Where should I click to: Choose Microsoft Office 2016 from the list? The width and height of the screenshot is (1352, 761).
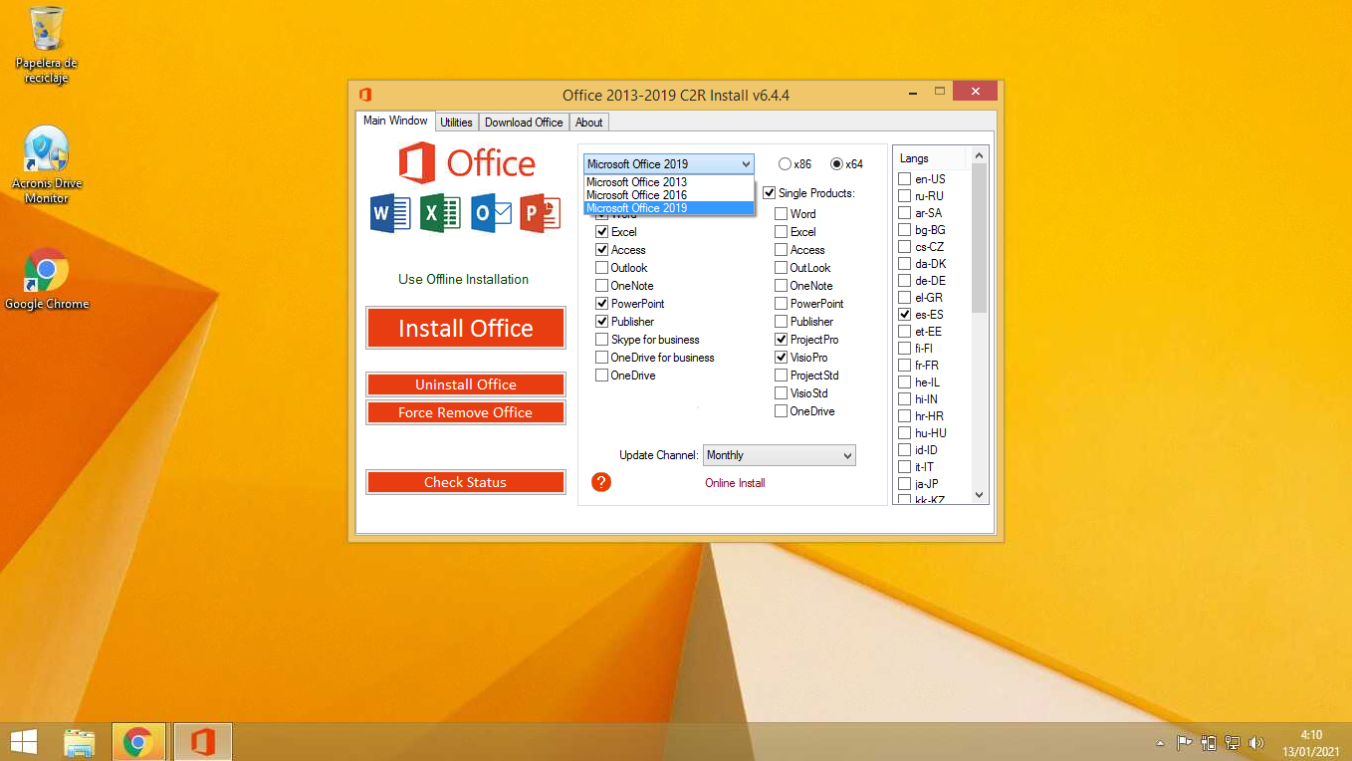(668, 195)
